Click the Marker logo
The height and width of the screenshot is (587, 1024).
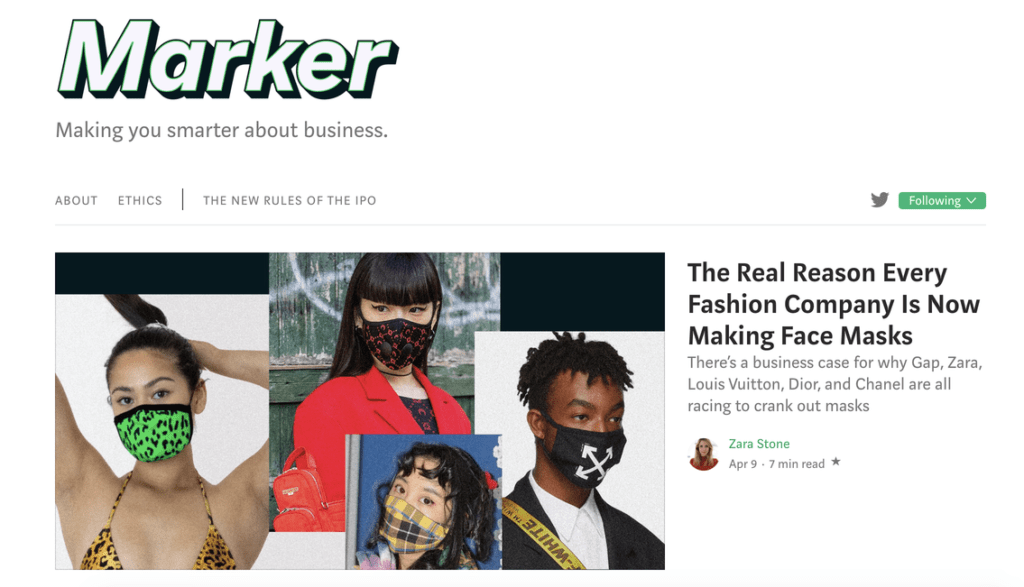pyautogui.click(x=227, y=59)
